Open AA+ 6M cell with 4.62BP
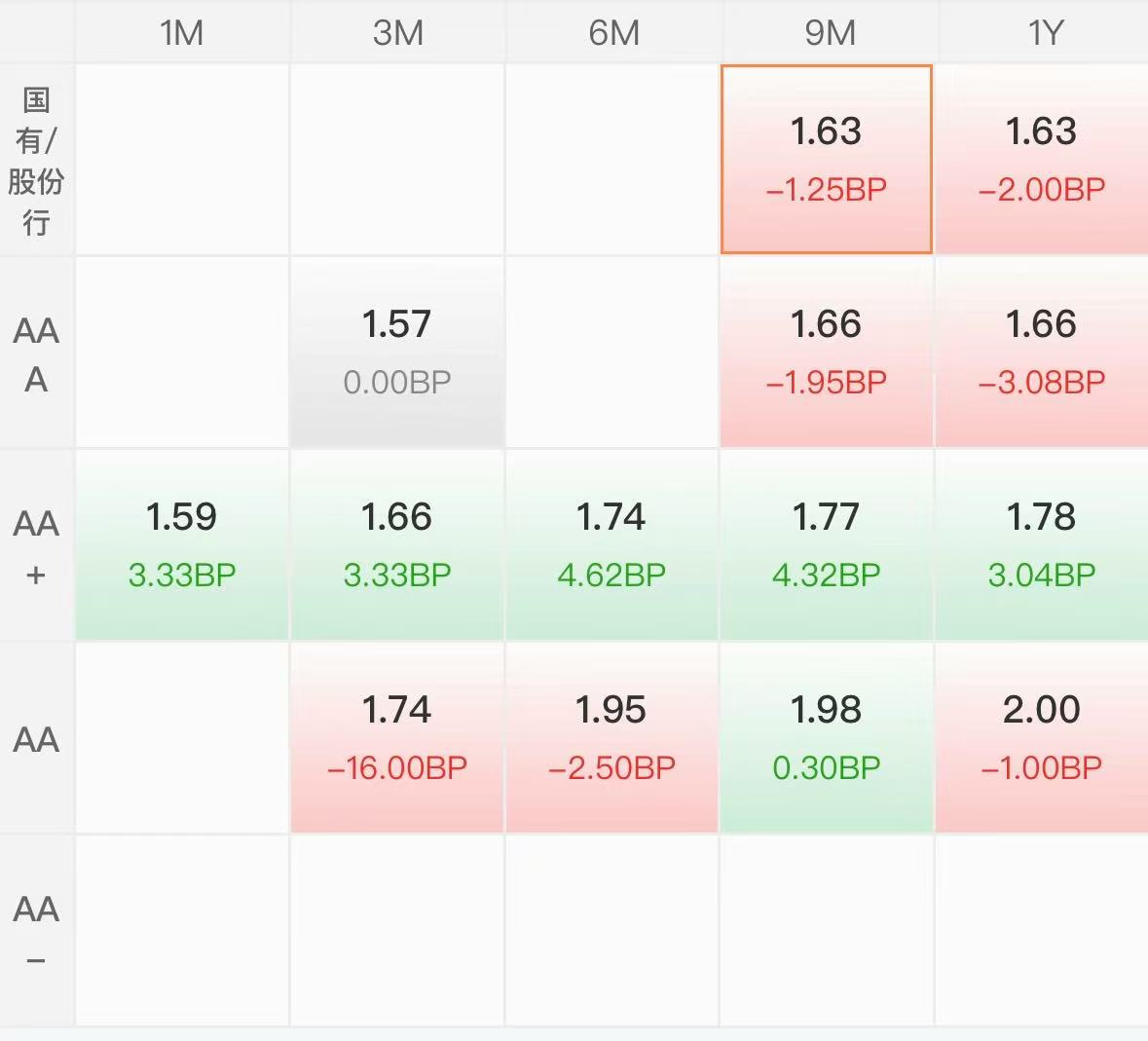The height and width of the screenshot is (1041, 1148). pos(612,545)
